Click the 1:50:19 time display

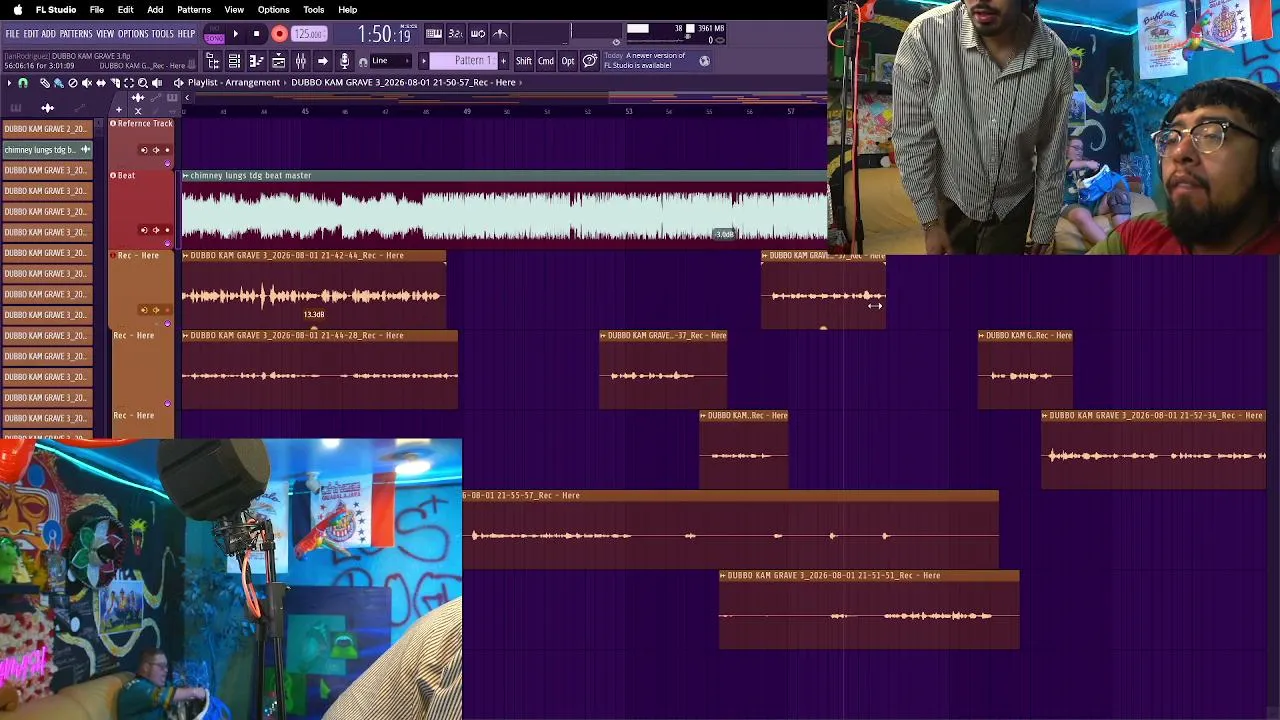pyautogui.click(x=385, y=35)
